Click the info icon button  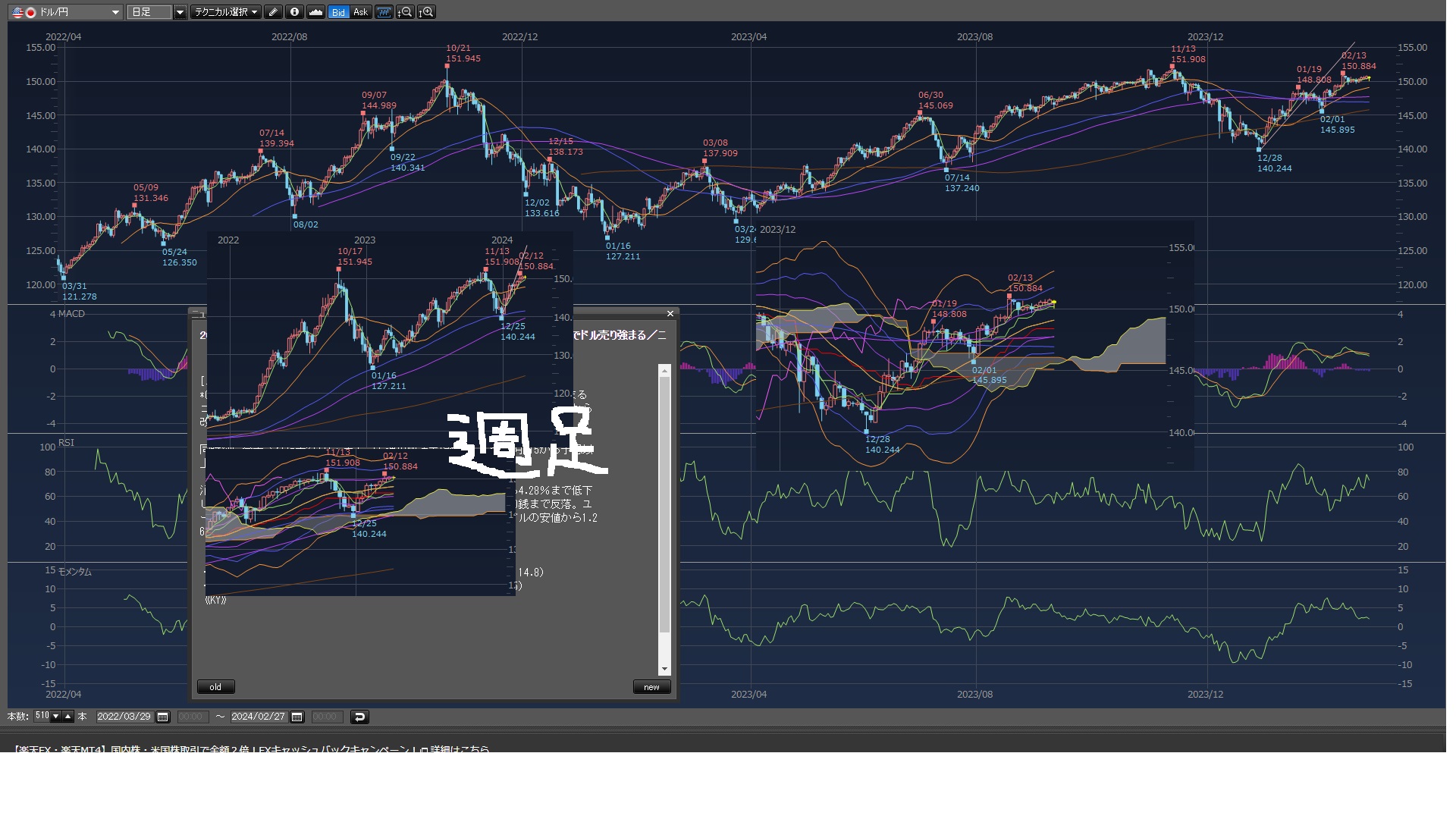(294, 12)
